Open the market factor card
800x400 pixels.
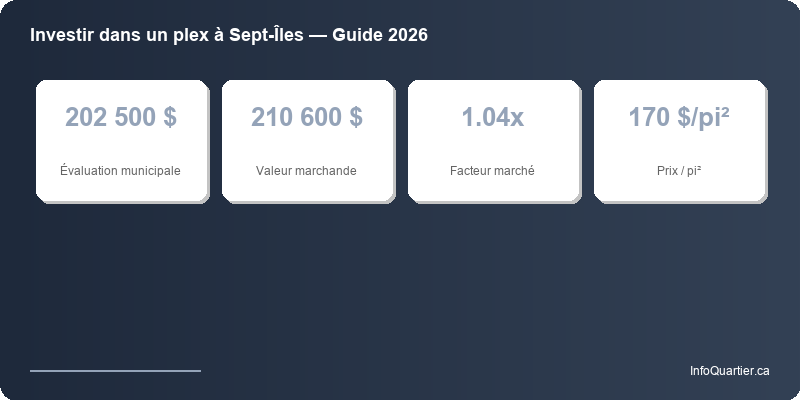pos(493,141)
